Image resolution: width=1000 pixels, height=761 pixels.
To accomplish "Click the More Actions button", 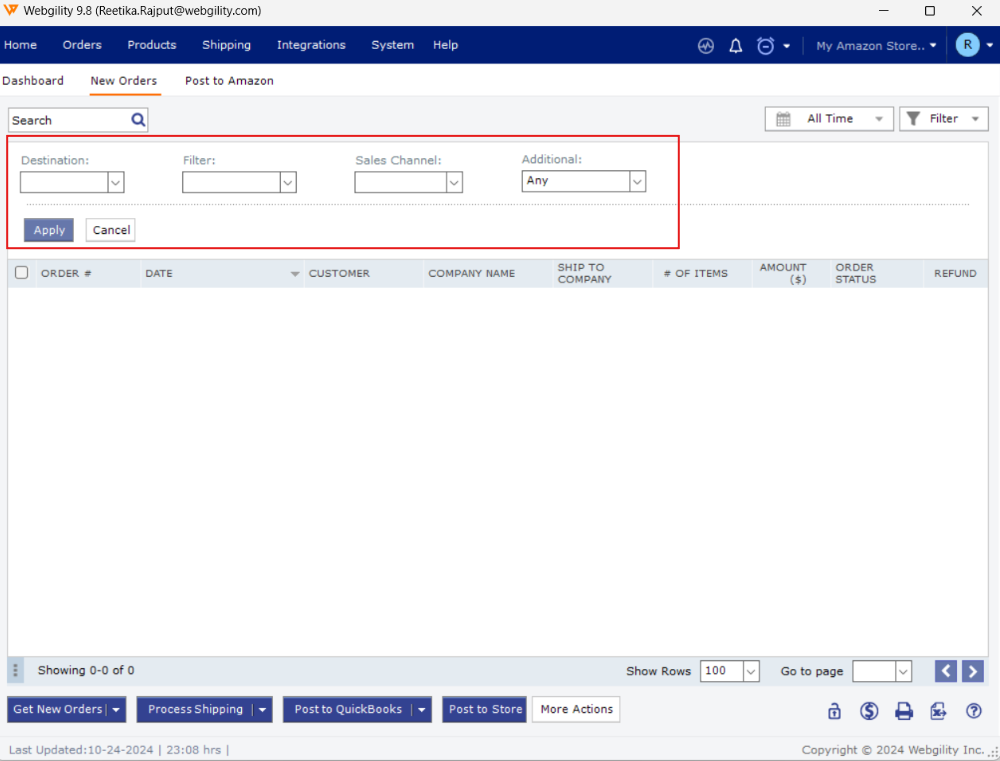I will coord(577,710).
